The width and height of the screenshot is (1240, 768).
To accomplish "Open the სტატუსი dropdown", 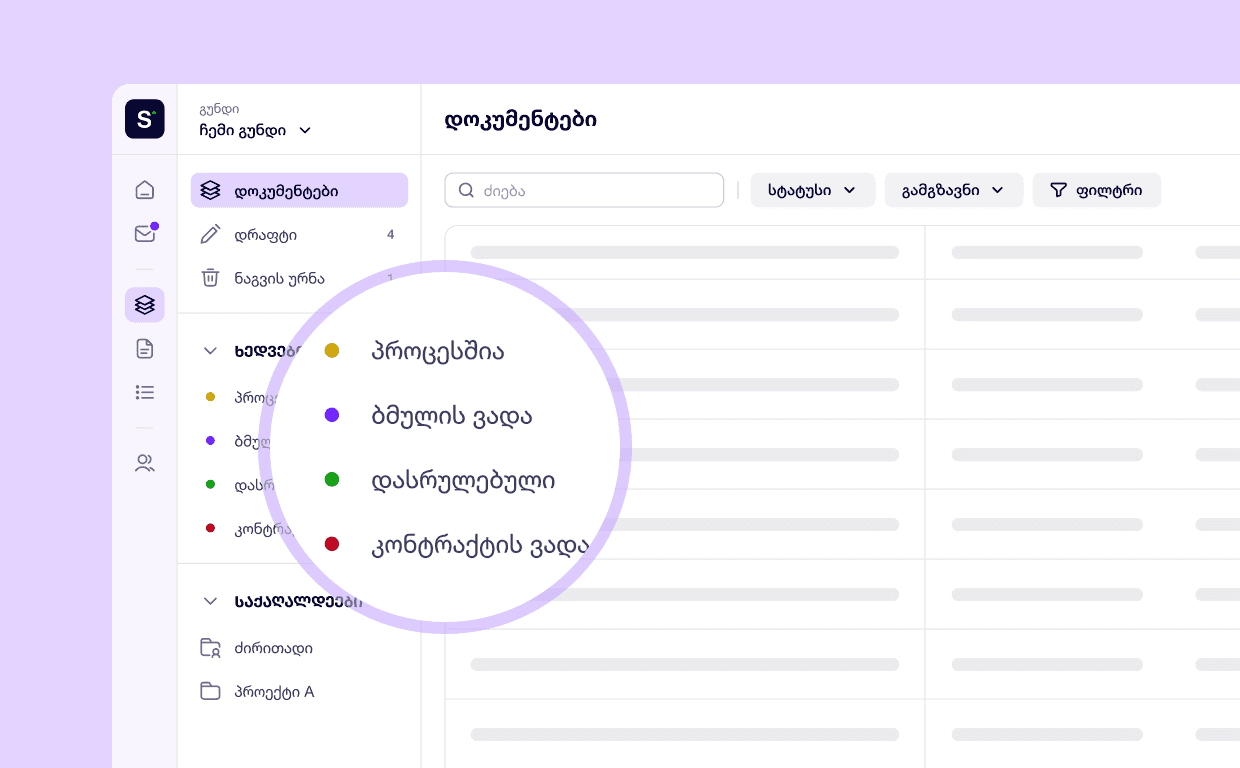I will coord(813,190).
